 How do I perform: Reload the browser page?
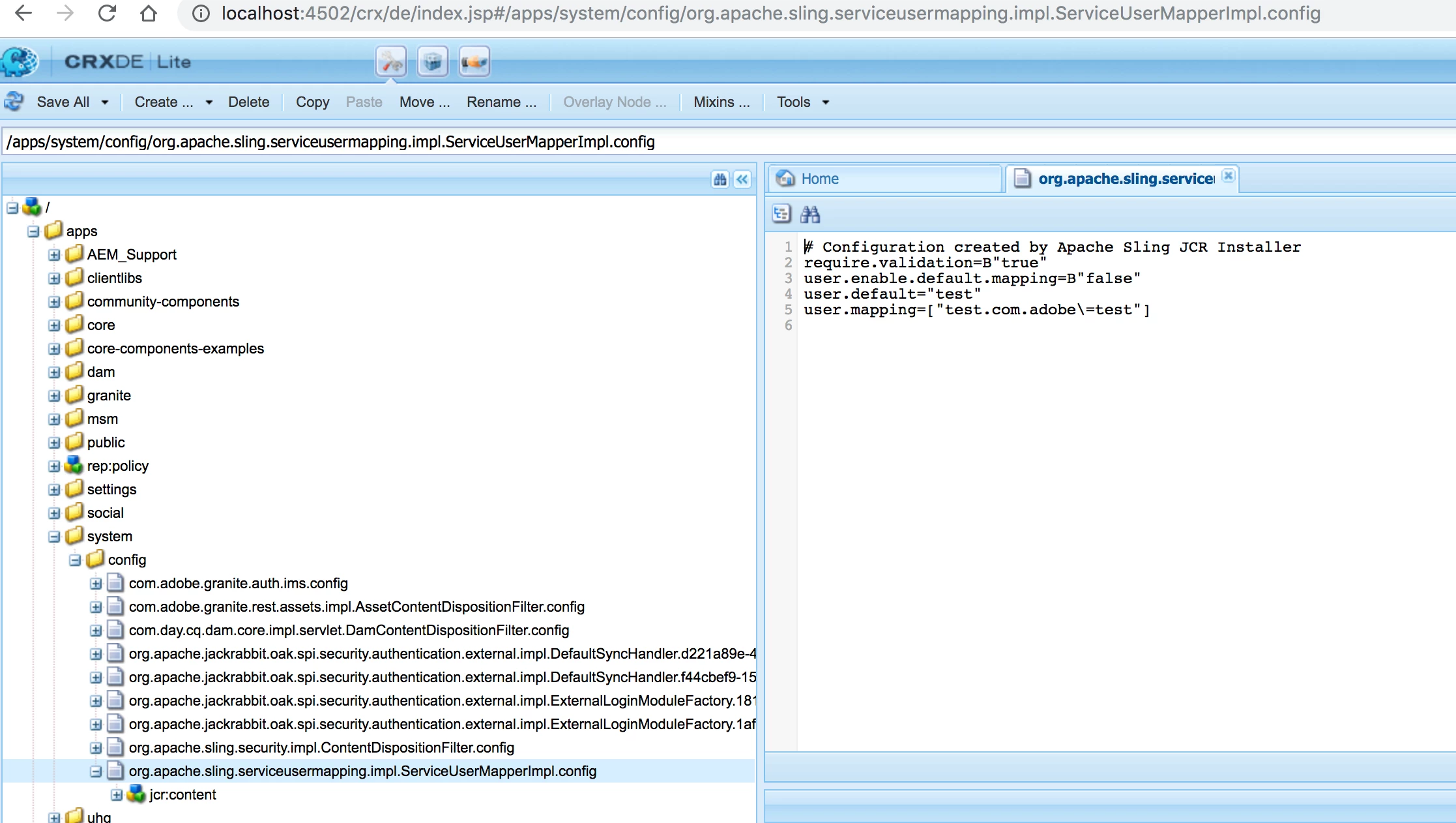point(107,13)
